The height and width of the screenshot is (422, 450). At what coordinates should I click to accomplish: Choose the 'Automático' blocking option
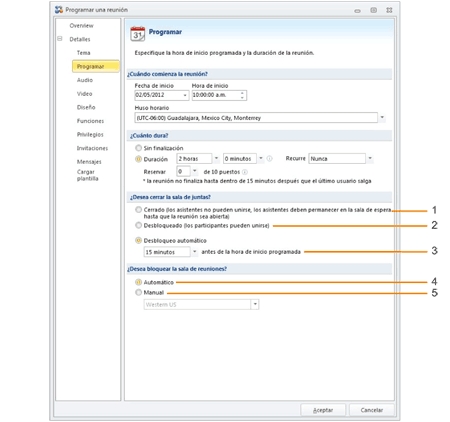138,282
